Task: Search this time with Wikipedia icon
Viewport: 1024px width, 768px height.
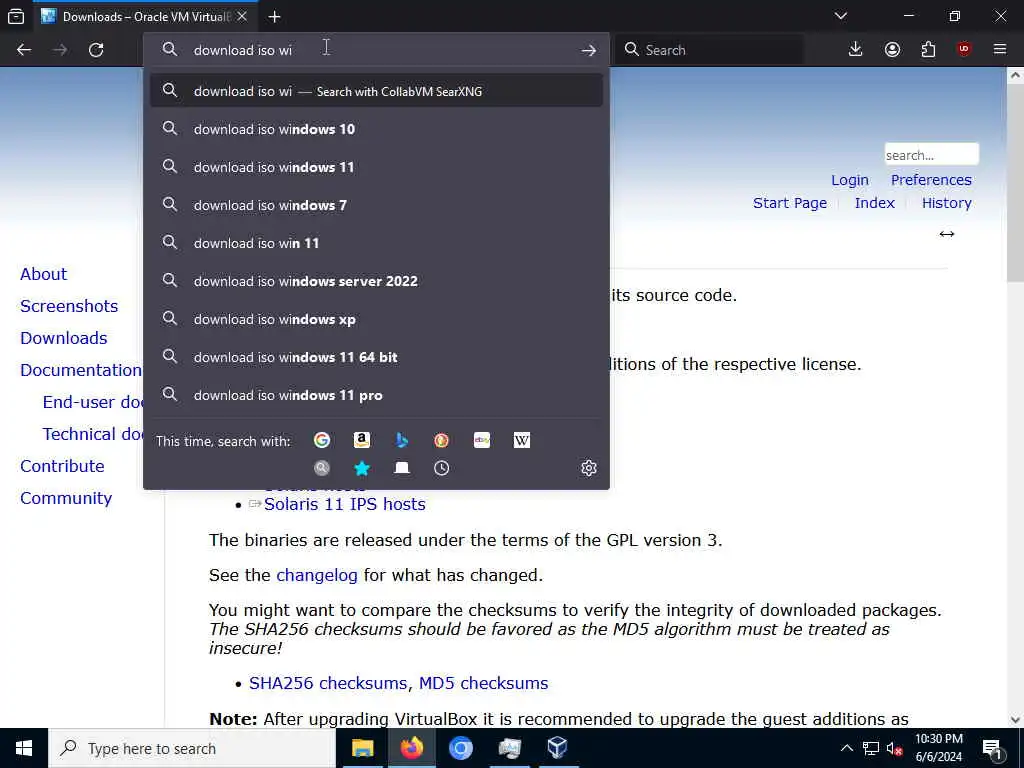Action: pyautogui.click(x=522, y=440)
